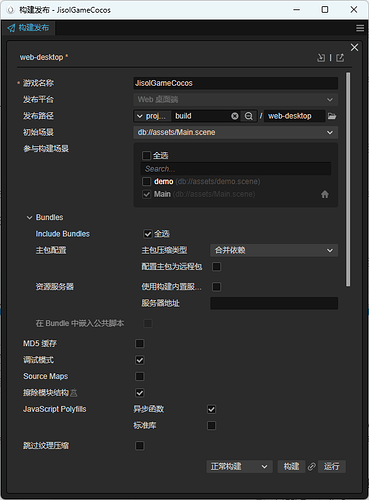Click the app icon in the title bar
369x500 pixels.
10,10
